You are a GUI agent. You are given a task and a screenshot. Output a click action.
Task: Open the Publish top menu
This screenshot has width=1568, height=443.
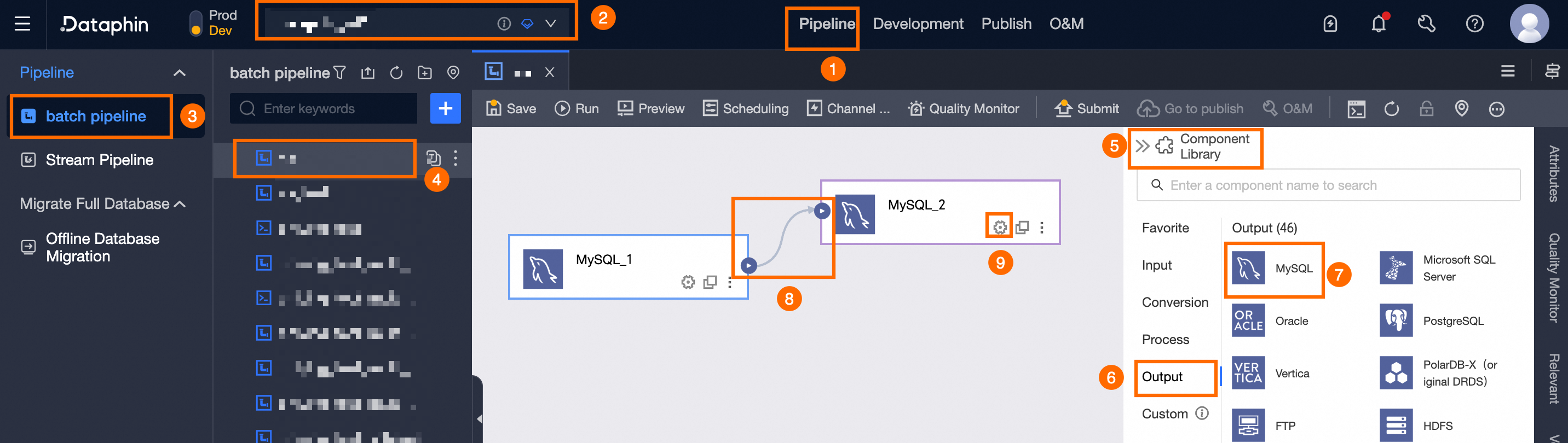tap(1006, 24)
